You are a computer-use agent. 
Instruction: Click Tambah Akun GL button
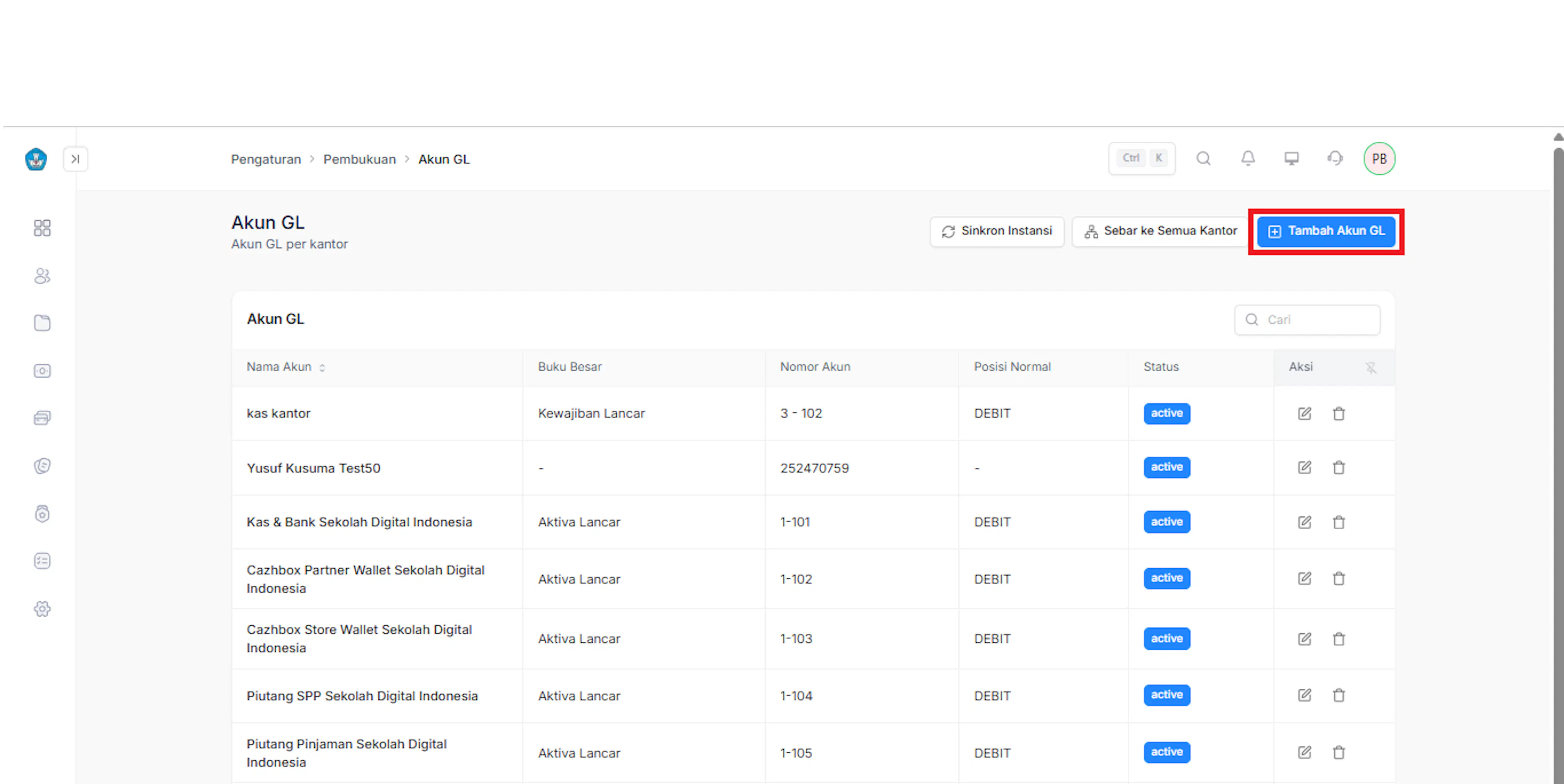[x=1326, y=231]
